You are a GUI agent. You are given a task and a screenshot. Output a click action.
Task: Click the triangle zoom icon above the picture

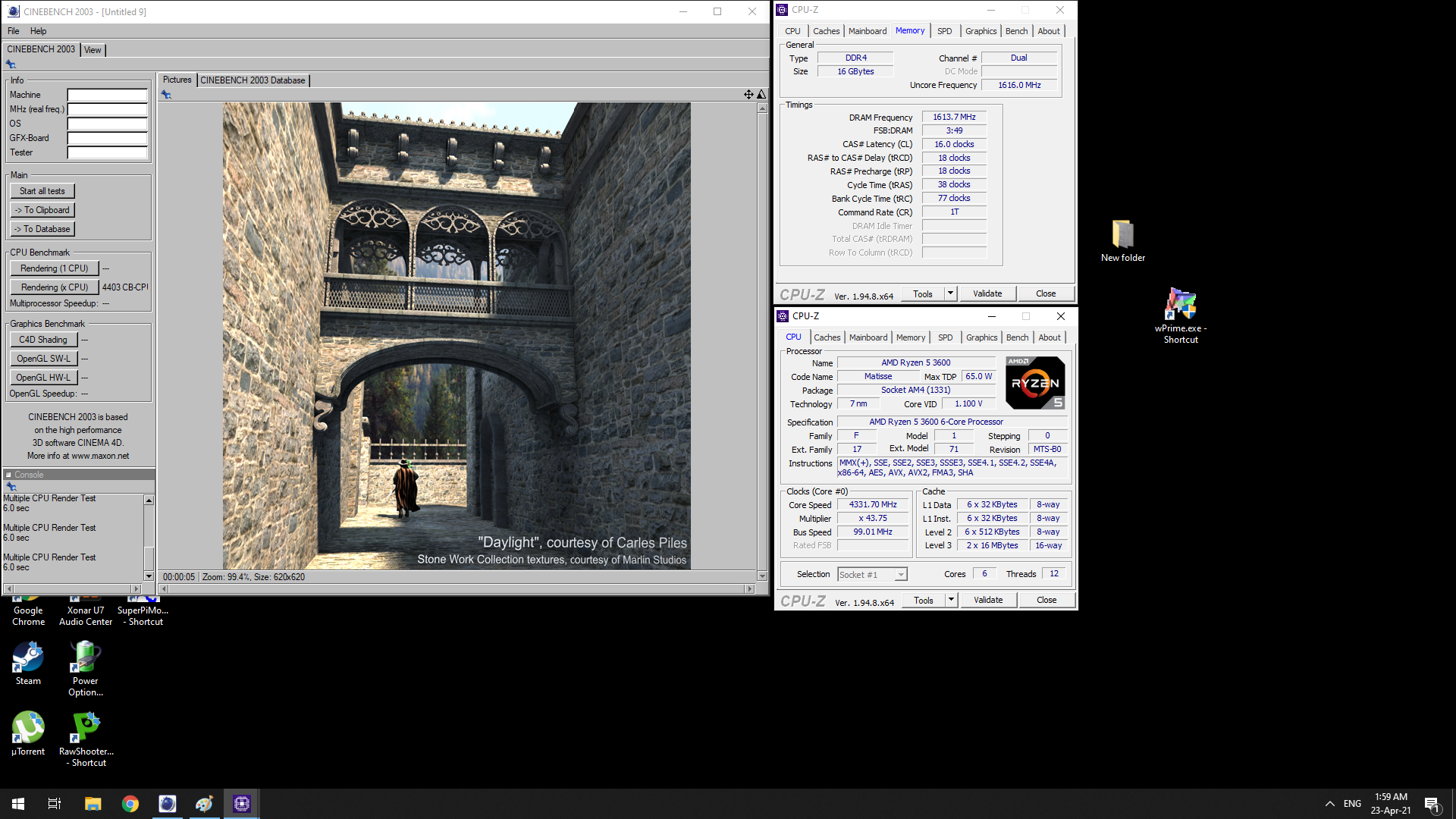761,94
